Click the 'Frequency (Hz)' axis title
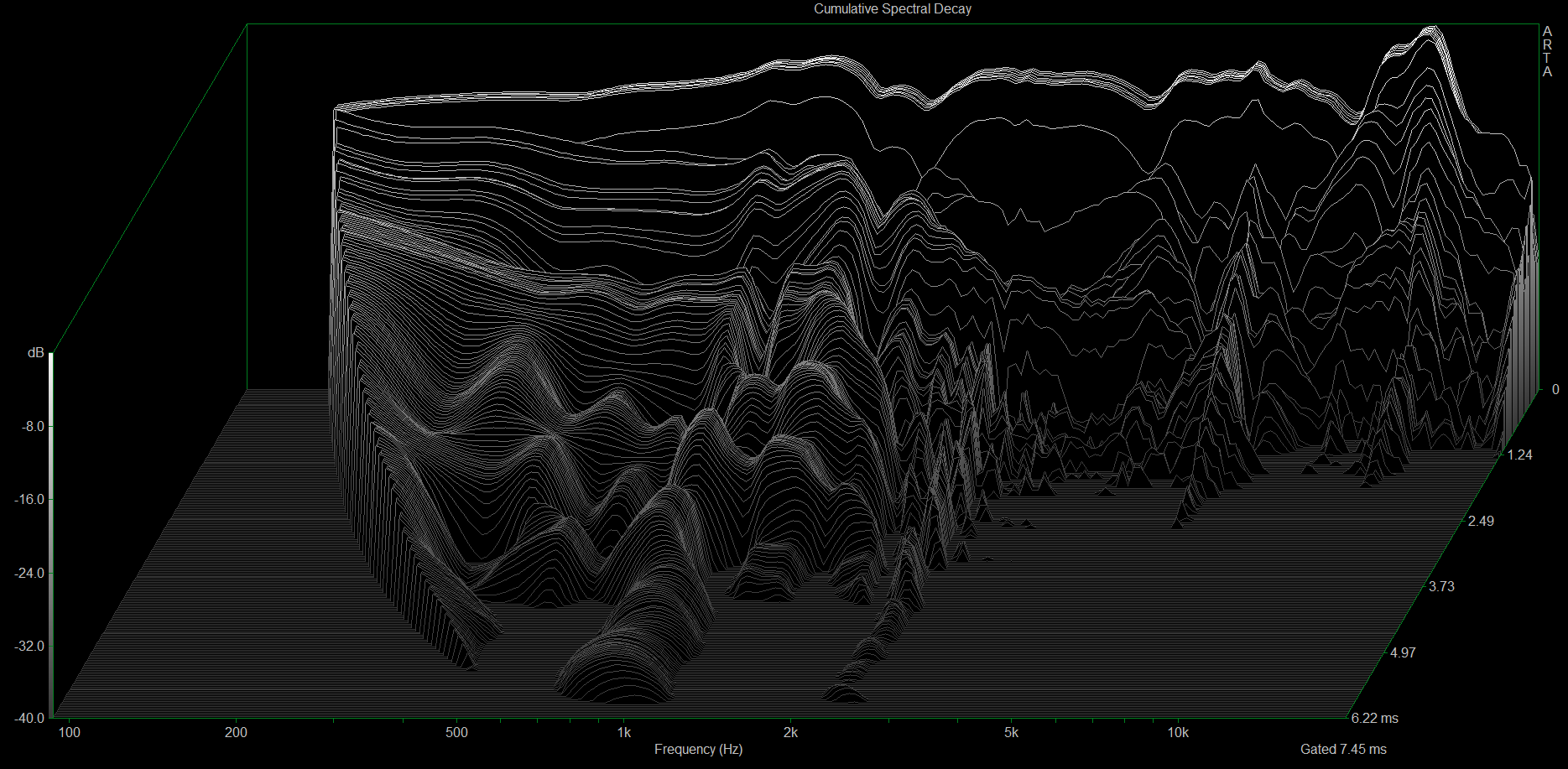Screen dimensions: 1568x769 [699, 749]
